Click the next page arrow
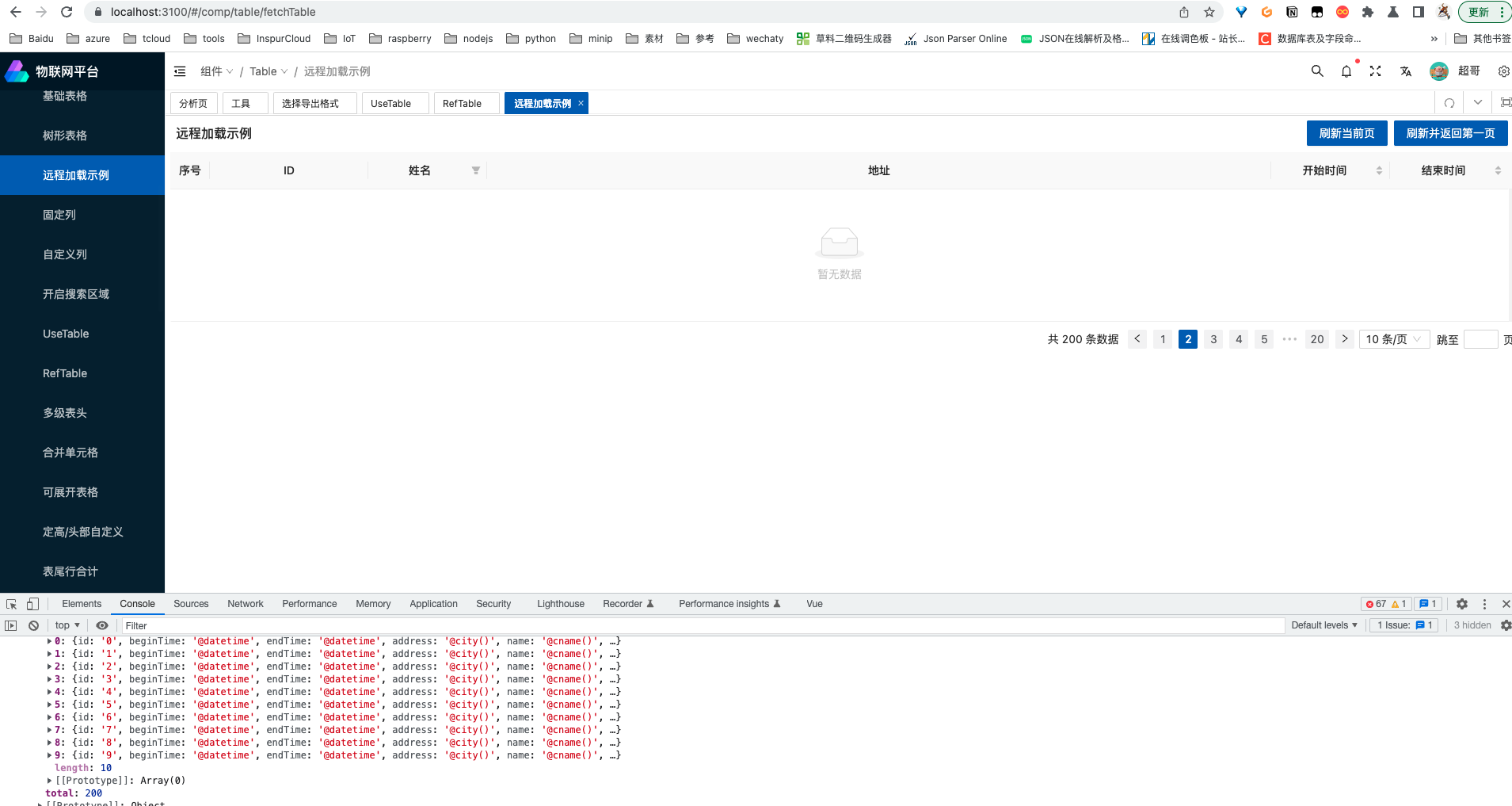Viewport: 1512px width, 806px height. click(x=1345, y=339)
